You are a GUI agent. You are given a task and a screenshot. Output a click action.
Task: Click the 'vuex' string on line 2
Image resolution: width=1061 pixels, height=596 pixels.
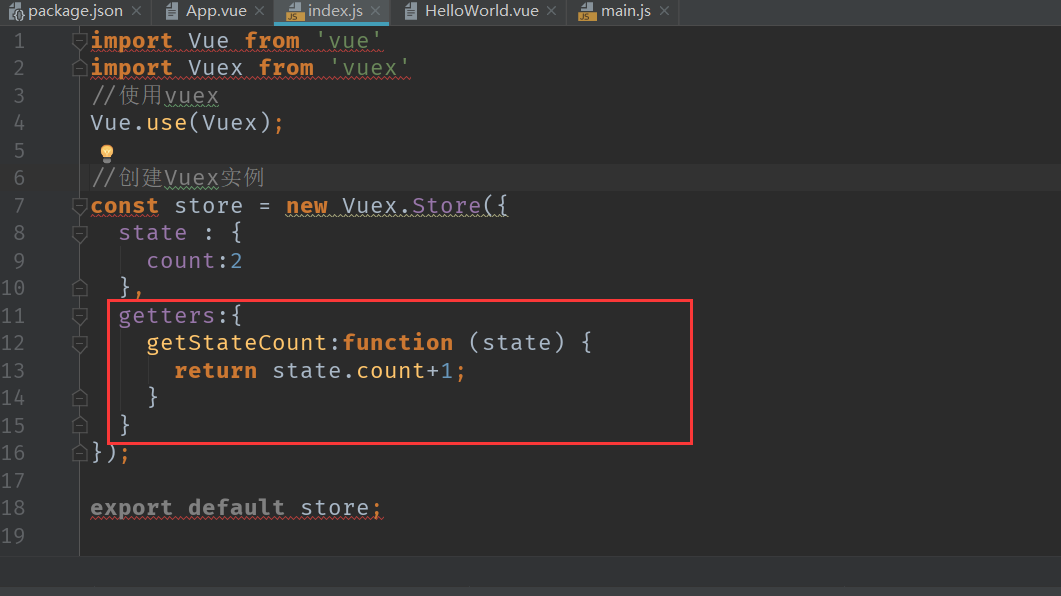click(x=369, y=68)
